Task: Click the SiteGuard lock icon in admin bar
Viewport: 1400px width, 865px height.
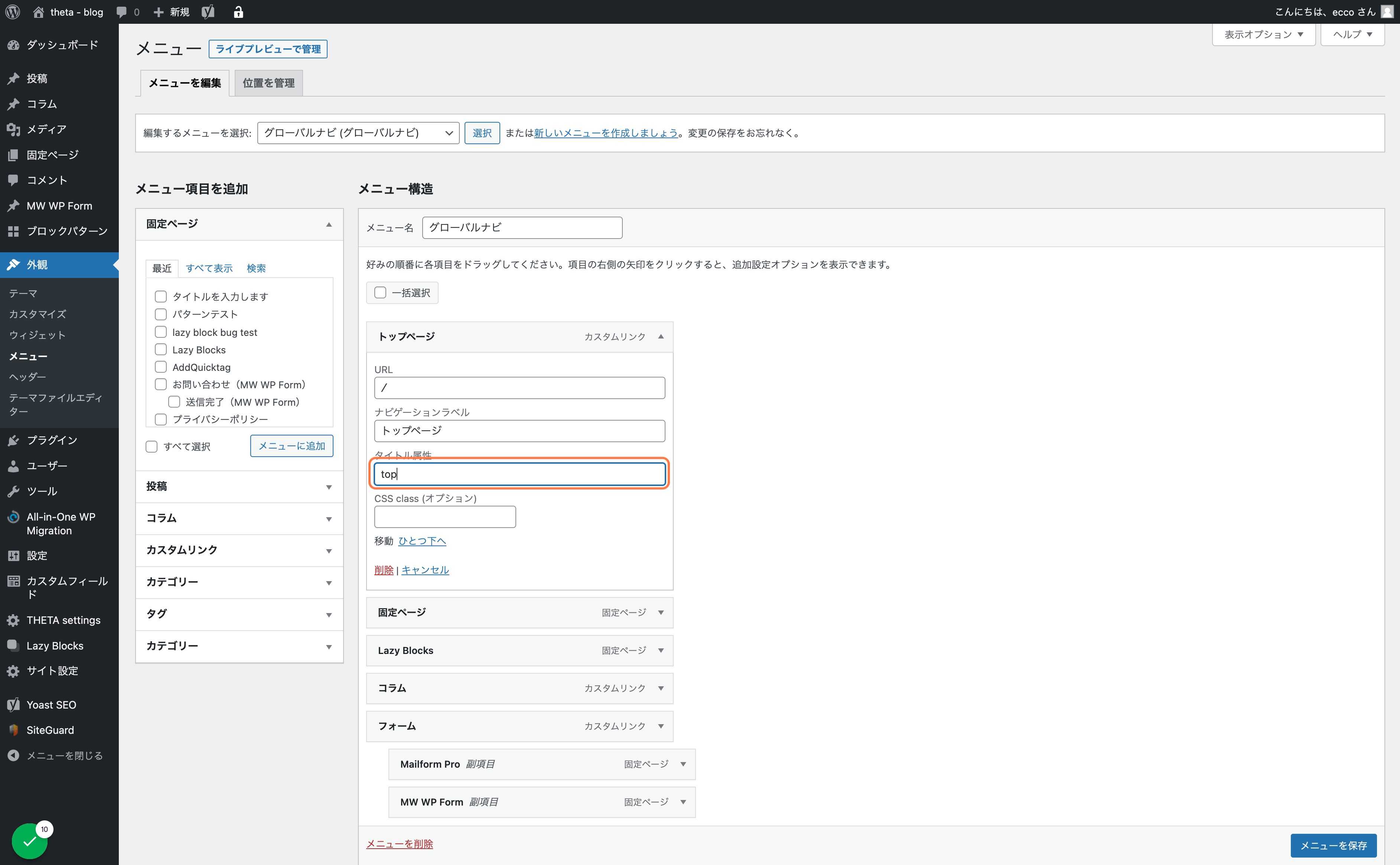Action: click(x=238, y=12)
